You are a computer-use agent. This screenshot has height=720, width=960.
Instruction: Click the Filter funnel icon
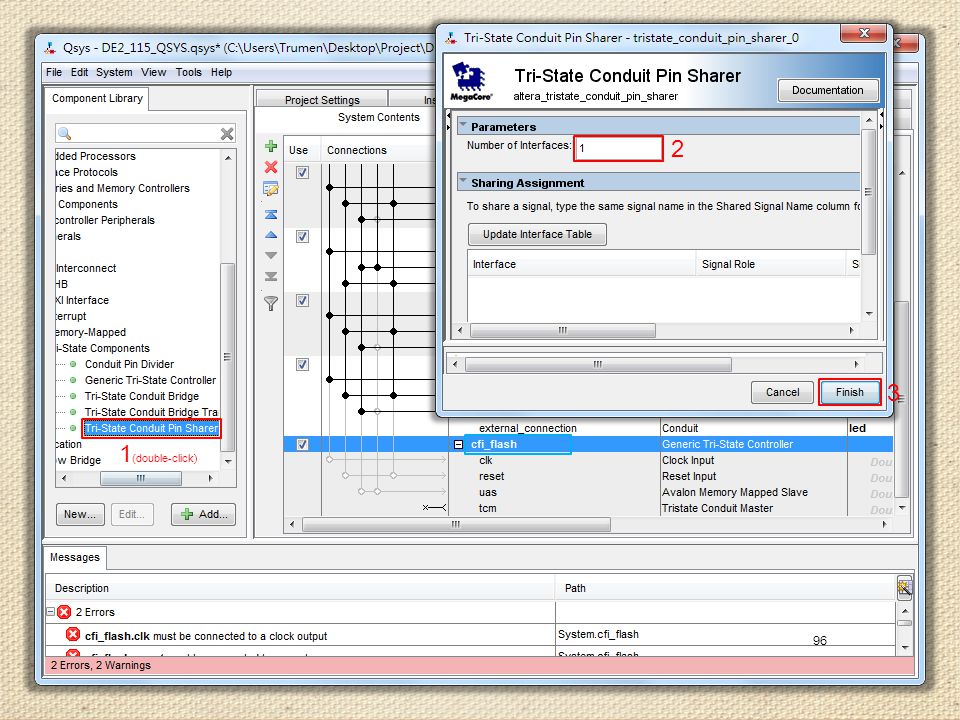coord(271,303)
